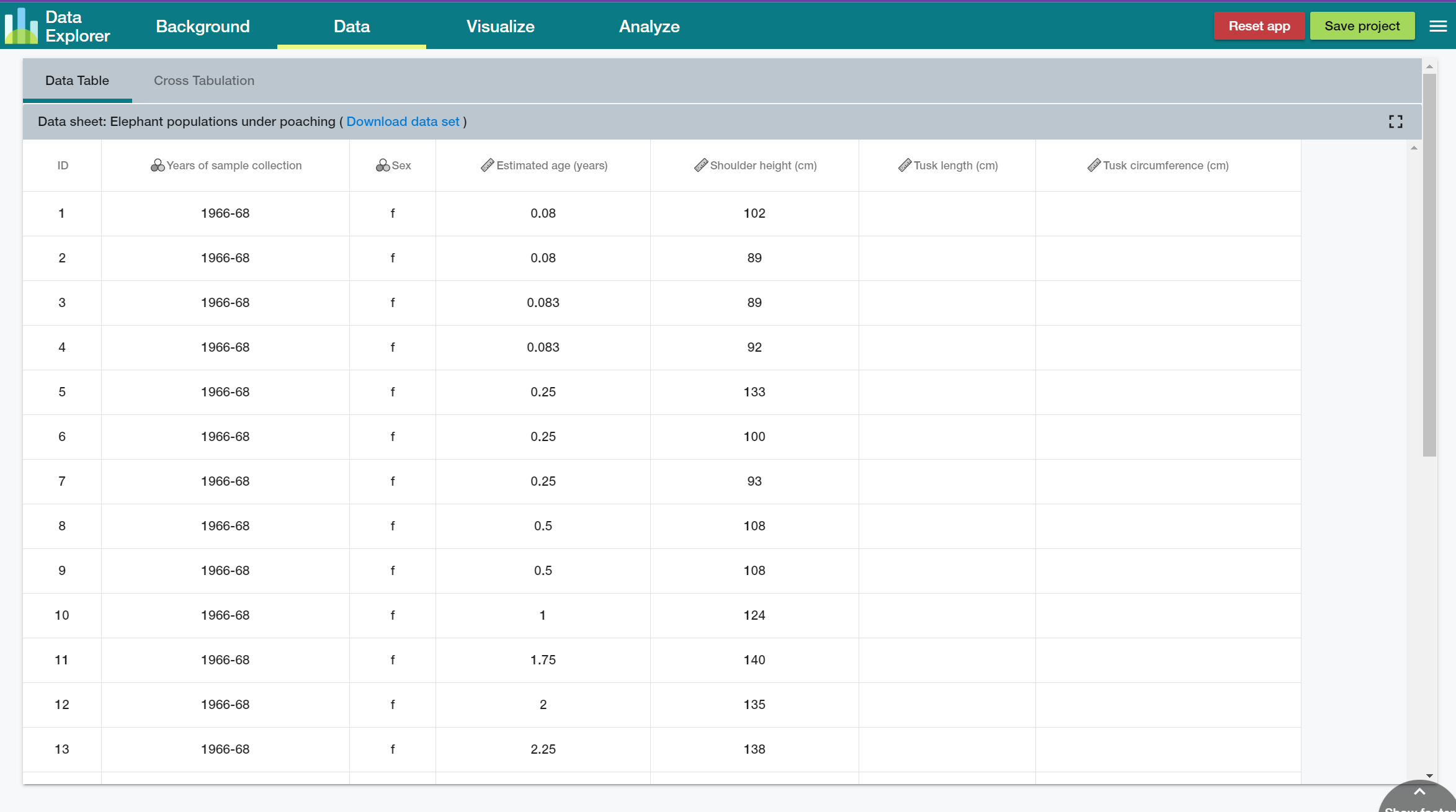The width and height of the screenshot is (1456, 812).
Task: Click Shoulder height (cm) header text
Action: 763,166
